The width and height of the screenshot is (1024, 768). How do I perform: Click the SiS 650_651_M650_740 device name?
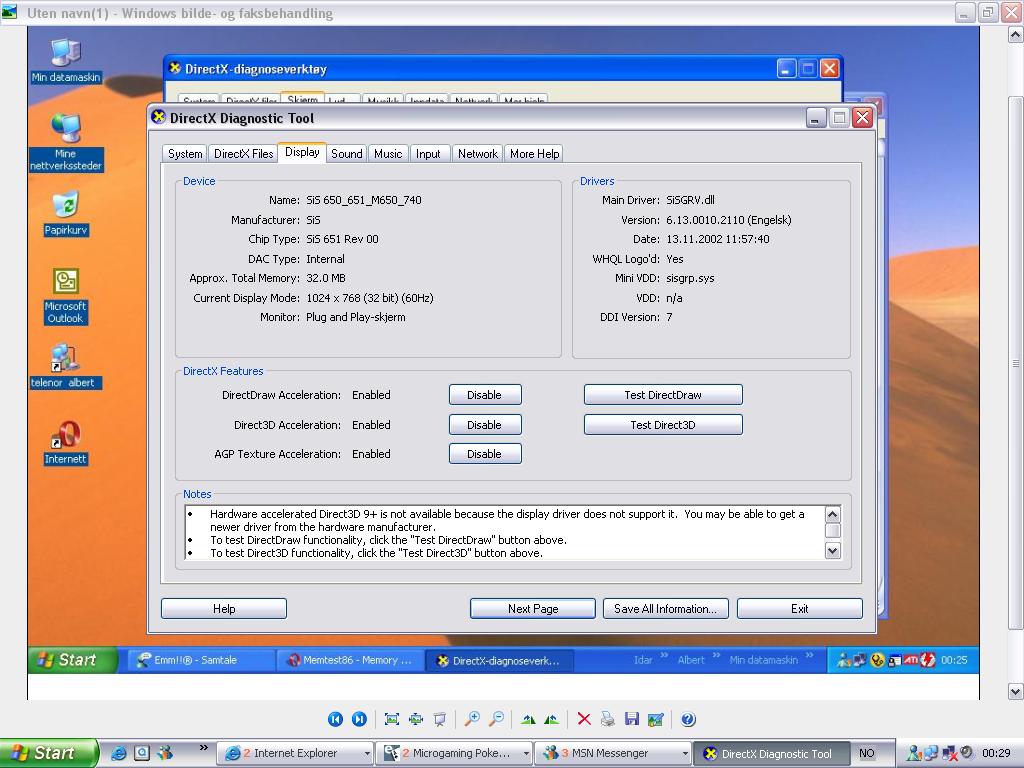[x=364, y=200]
